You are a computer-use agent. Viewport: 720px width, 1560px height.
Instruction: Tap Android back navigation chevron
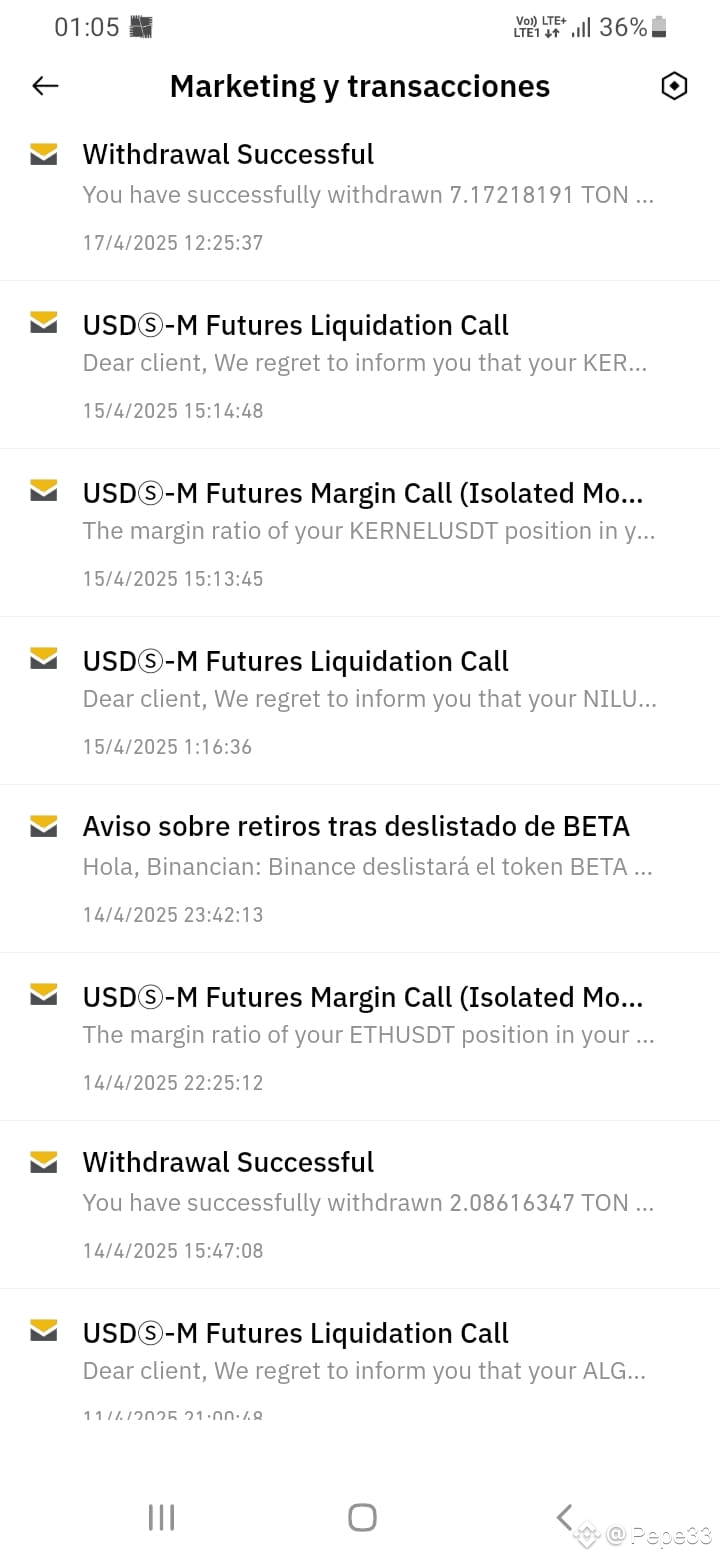(564, 1517)
